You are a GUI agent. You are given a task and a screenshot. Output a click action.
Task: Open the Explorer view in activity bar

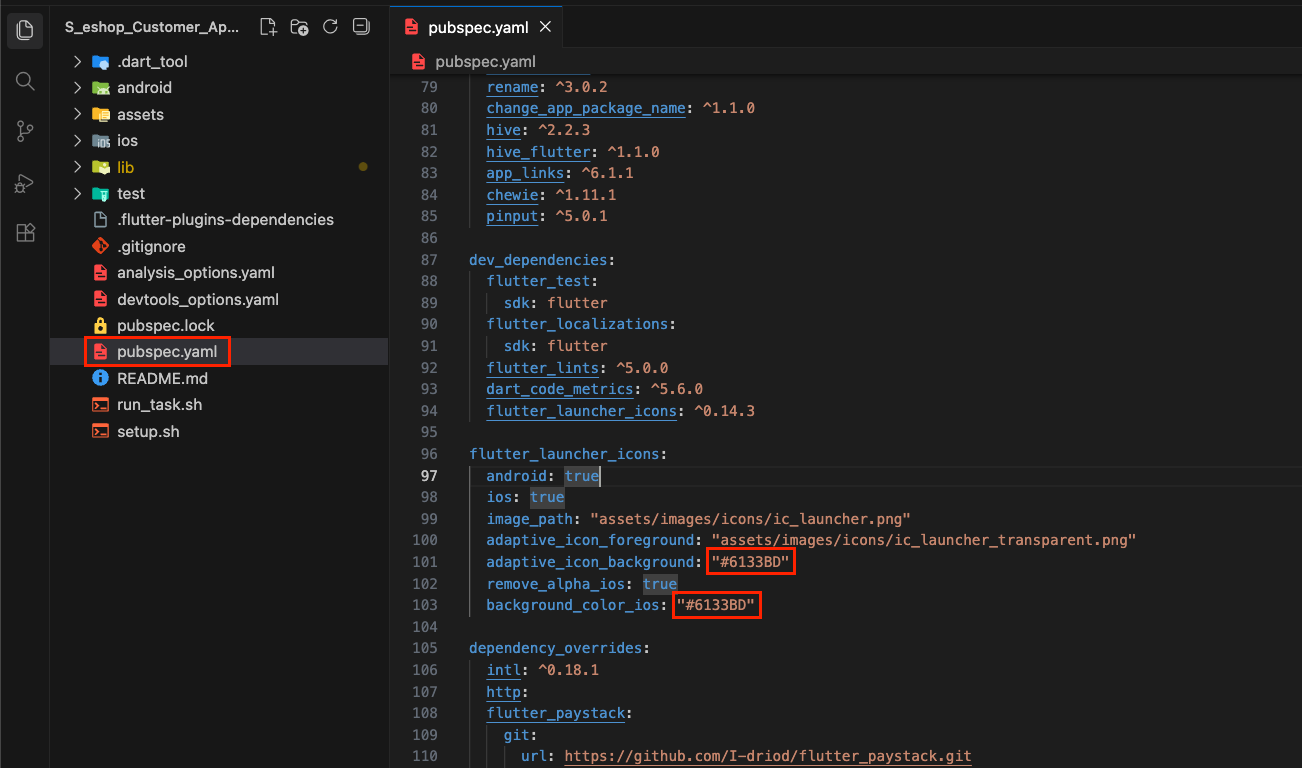(x=26, y=29)
